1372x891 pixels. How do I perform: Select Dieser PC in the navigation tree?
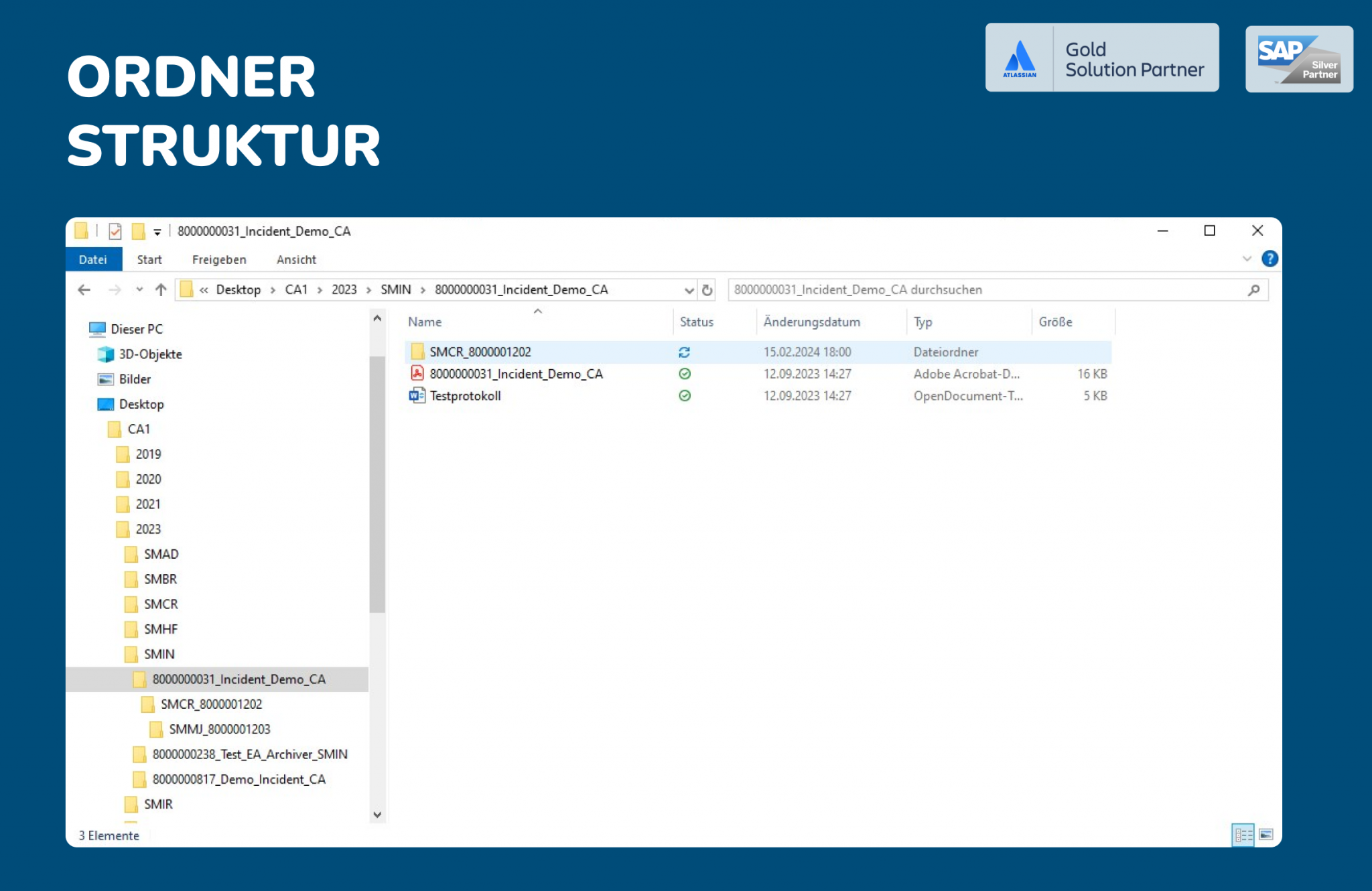137,329
